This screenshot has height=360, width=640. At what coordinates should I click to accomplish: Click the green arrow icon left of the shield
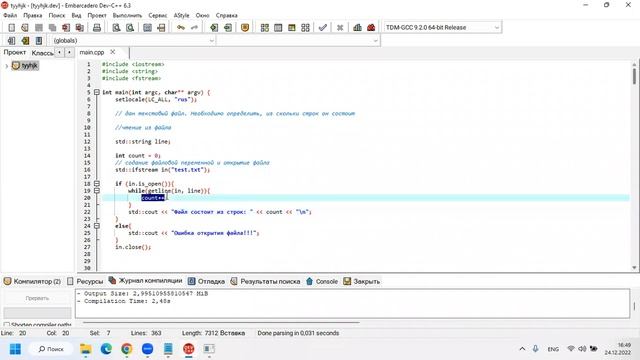point(228,28)
